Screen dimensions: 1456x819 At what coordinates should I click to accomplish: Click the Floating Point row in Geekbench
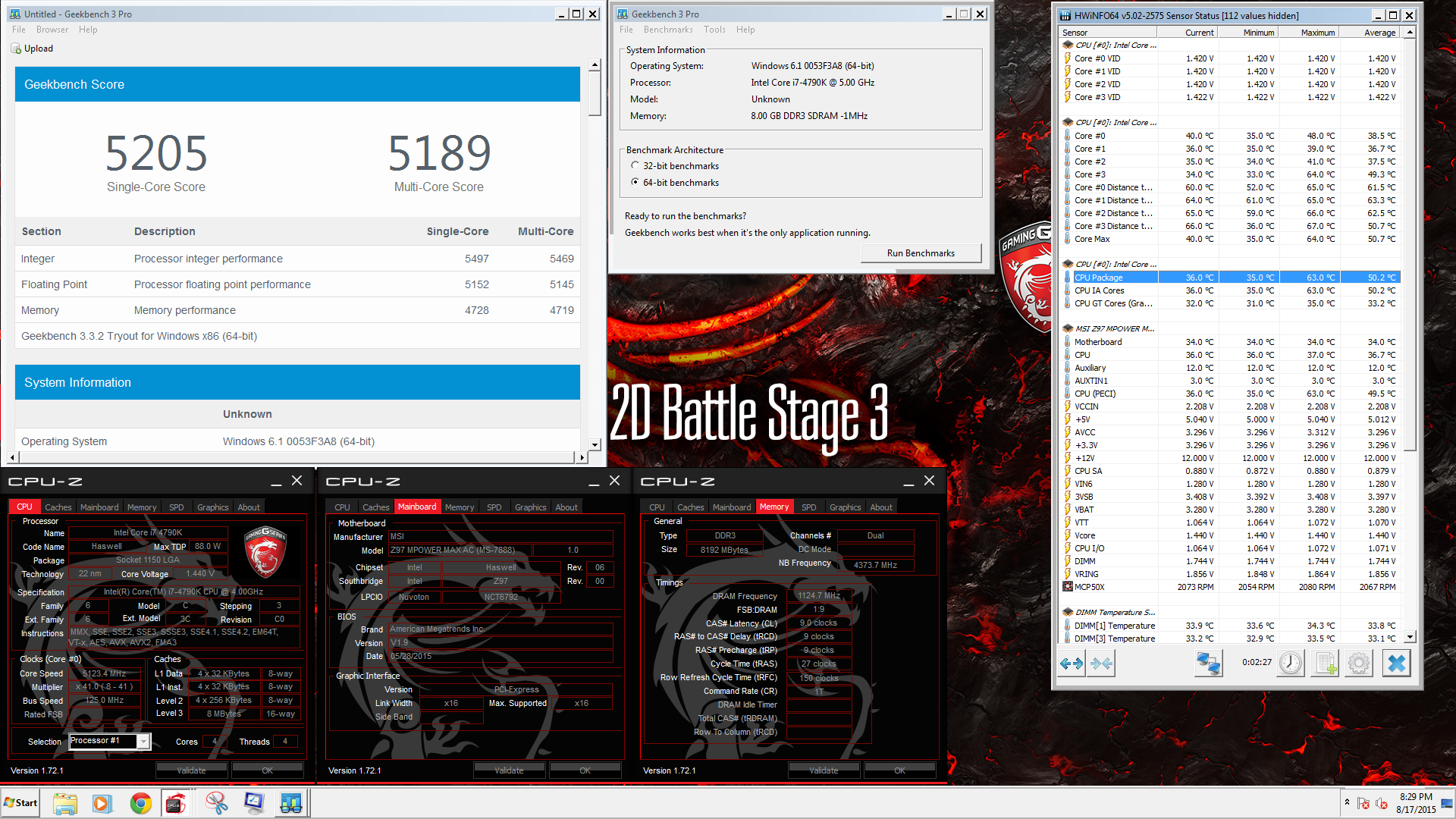click(297, 284)
